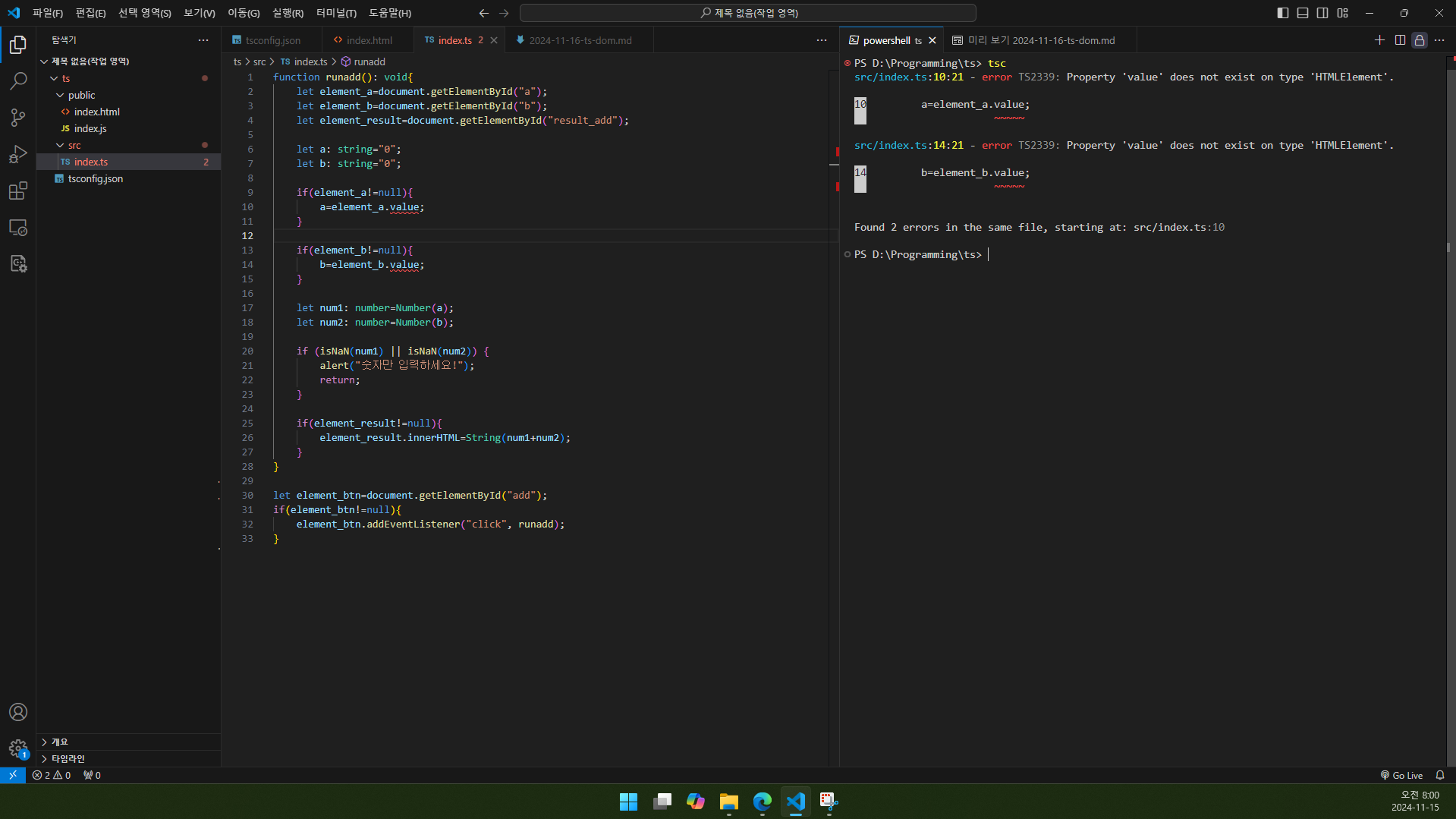Split the right editor group
The height and width of the screenshot is (819, 1456).
[x=1400, y=40]
